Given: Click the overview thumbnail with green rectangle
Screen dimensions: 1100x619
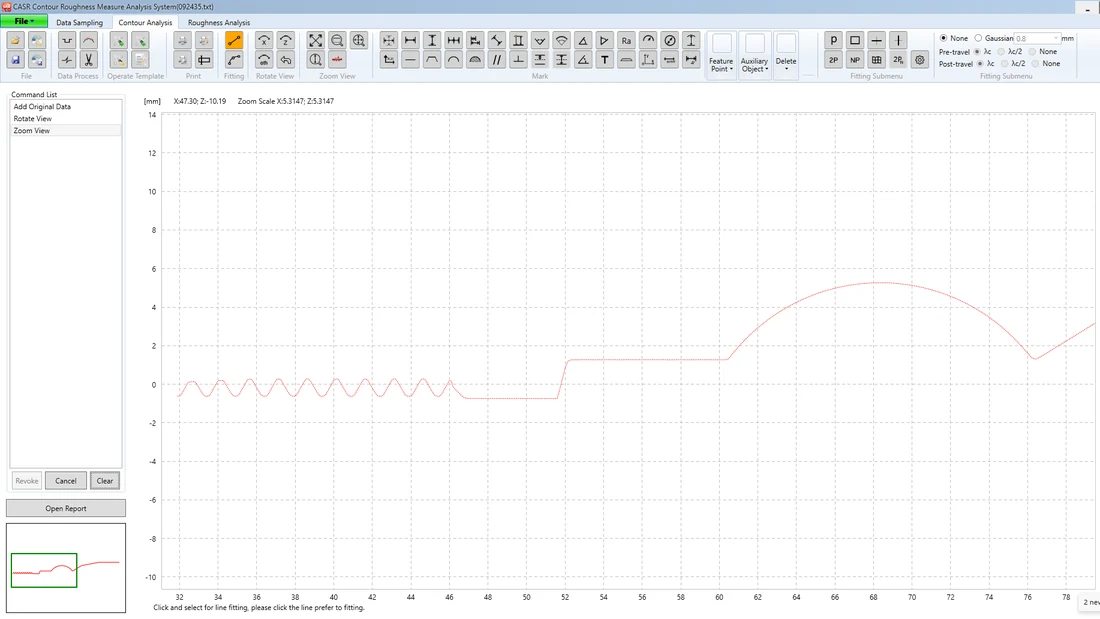Looking at the screenshot, I should tap(66, 568).
